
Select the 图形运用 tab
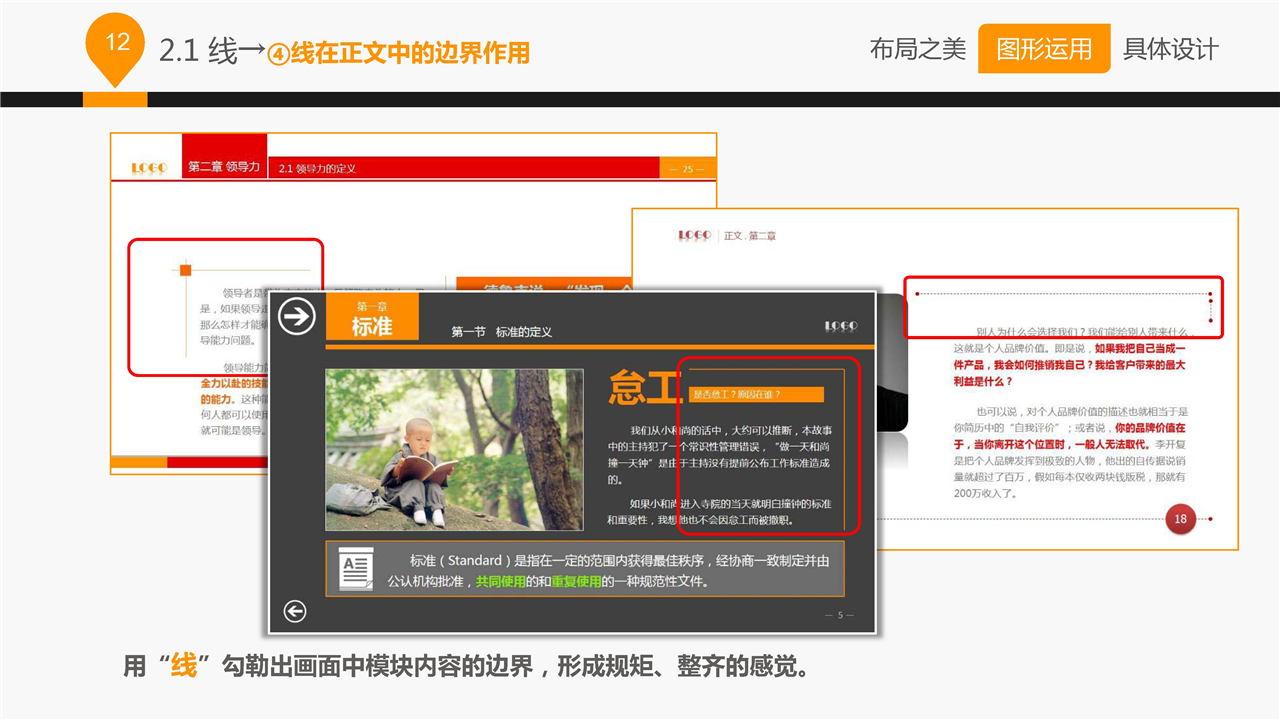(1043, 49)
